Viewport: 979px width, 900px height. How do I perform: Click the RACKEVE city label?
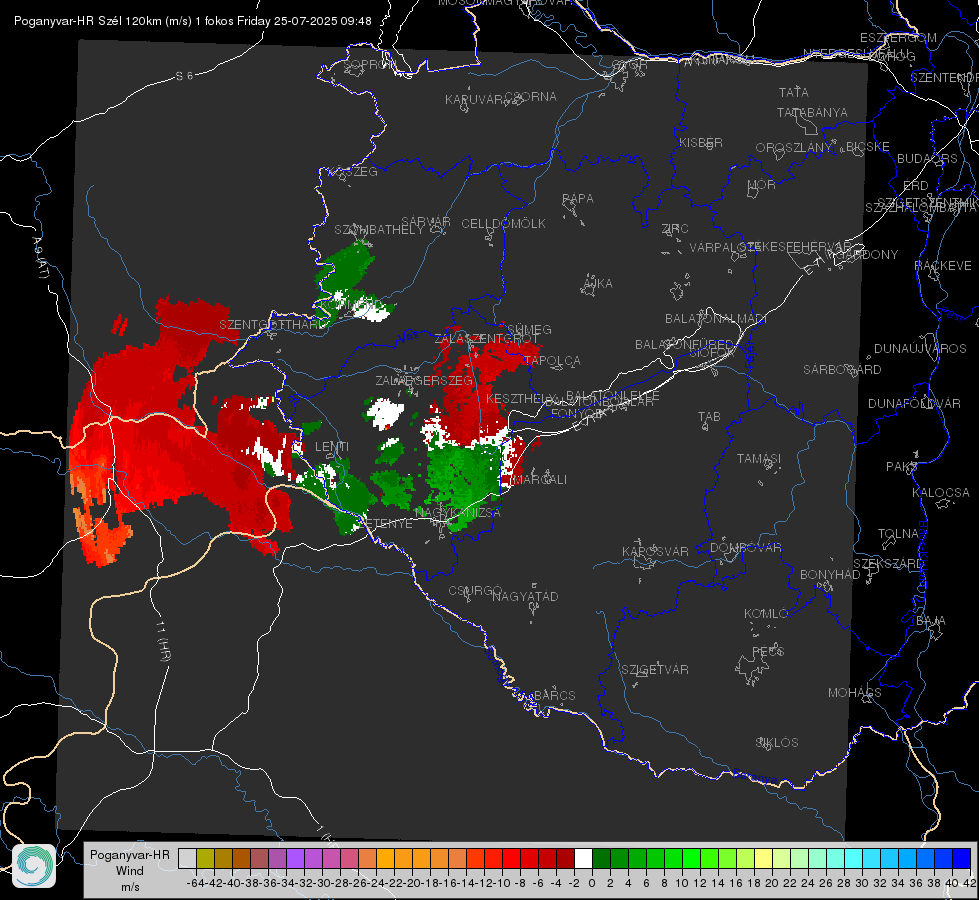point(943,265)
